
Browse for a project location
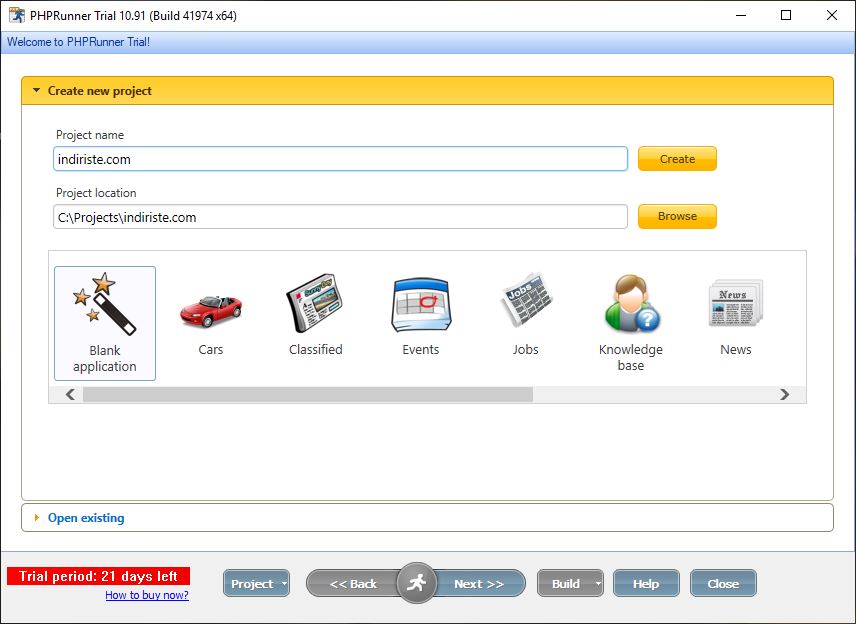pyautogui.click(x=677, y=216)
